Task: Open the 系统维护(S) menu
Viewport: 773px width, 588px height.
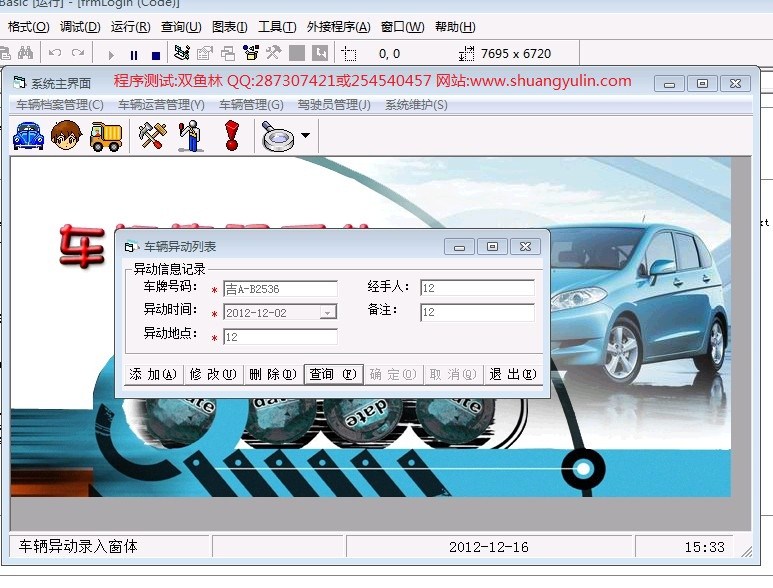Action: [416, 105]
